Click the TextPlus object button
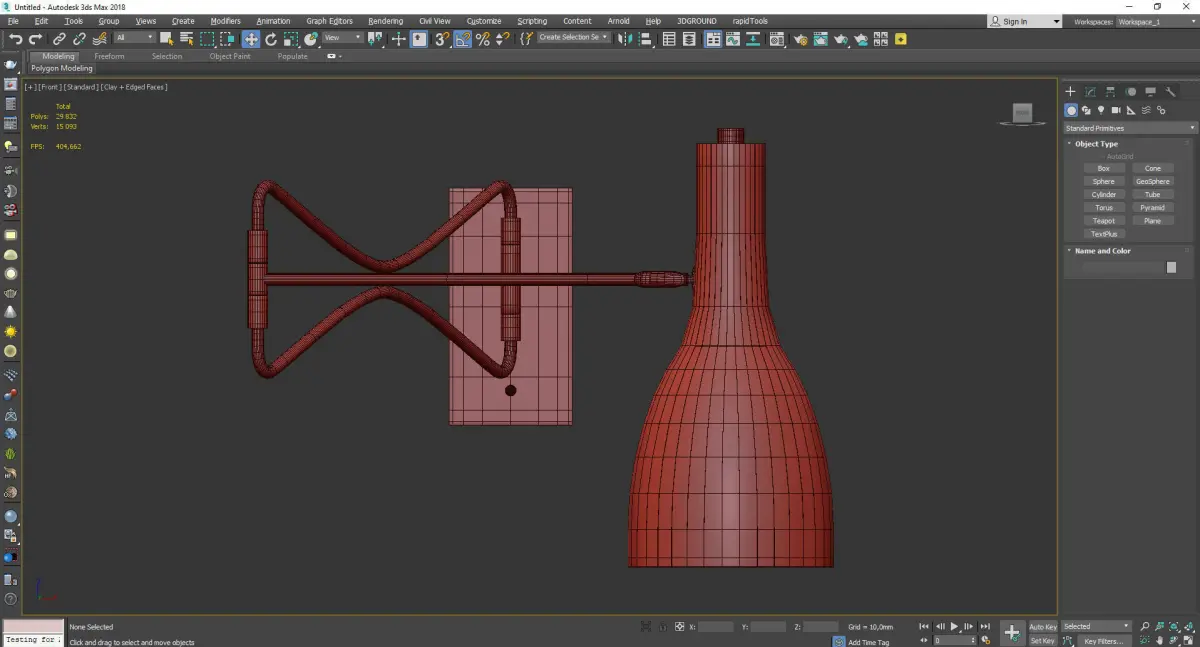 (x=1104, y=233)
